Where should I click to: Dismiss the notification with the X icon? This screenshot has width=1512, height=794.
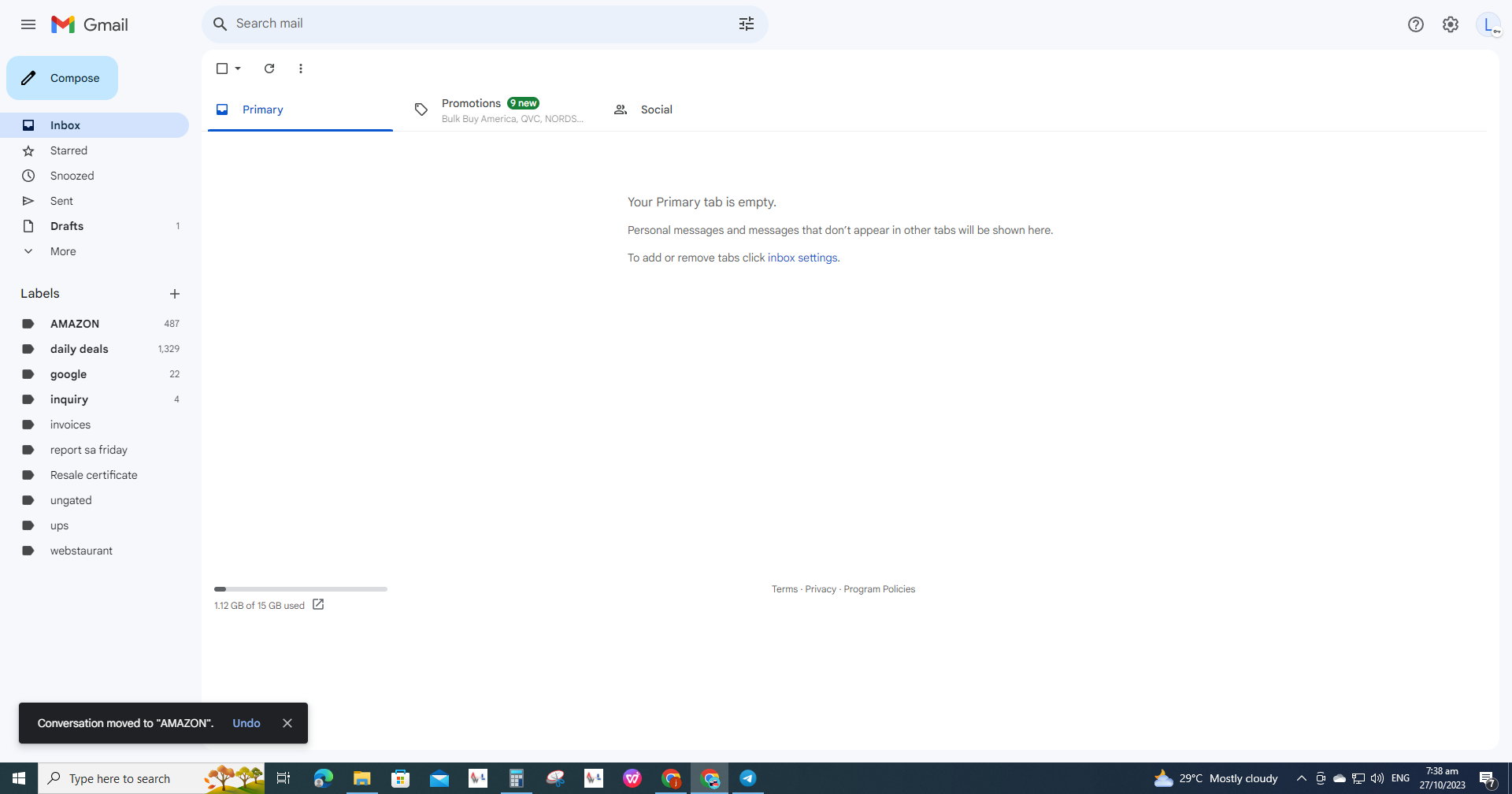click(x=287, y=723)
